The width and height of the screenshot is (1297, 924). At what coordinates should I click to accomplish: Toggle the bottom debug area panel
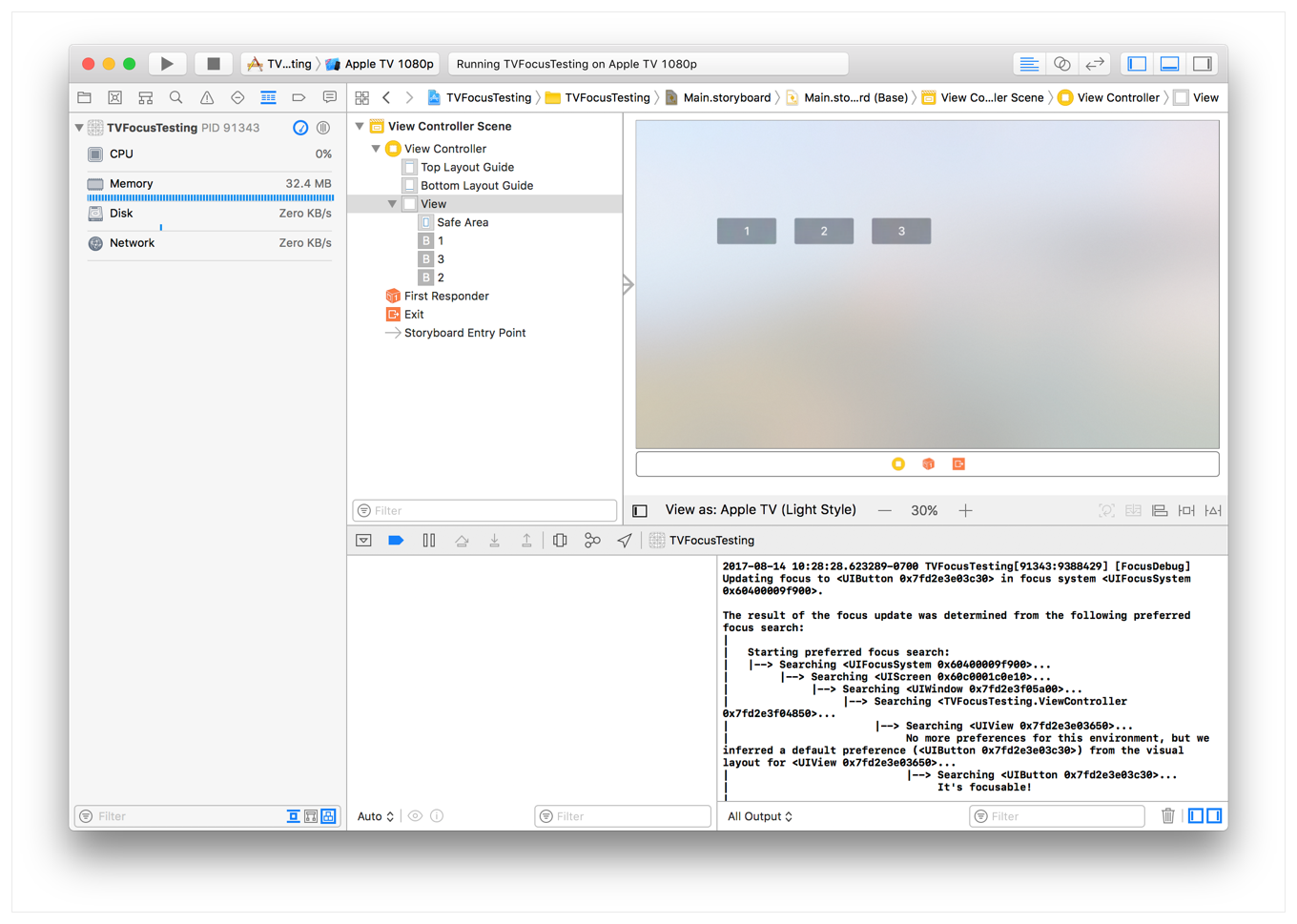(x=1169, y=64)
